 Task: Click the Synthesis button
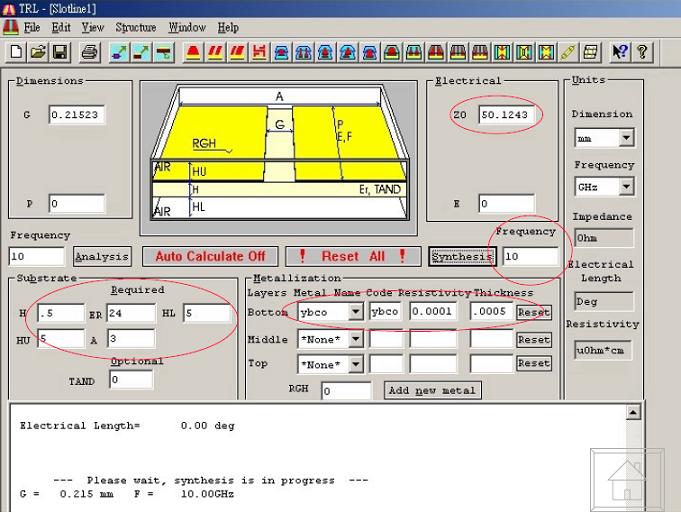click(463, 256)
